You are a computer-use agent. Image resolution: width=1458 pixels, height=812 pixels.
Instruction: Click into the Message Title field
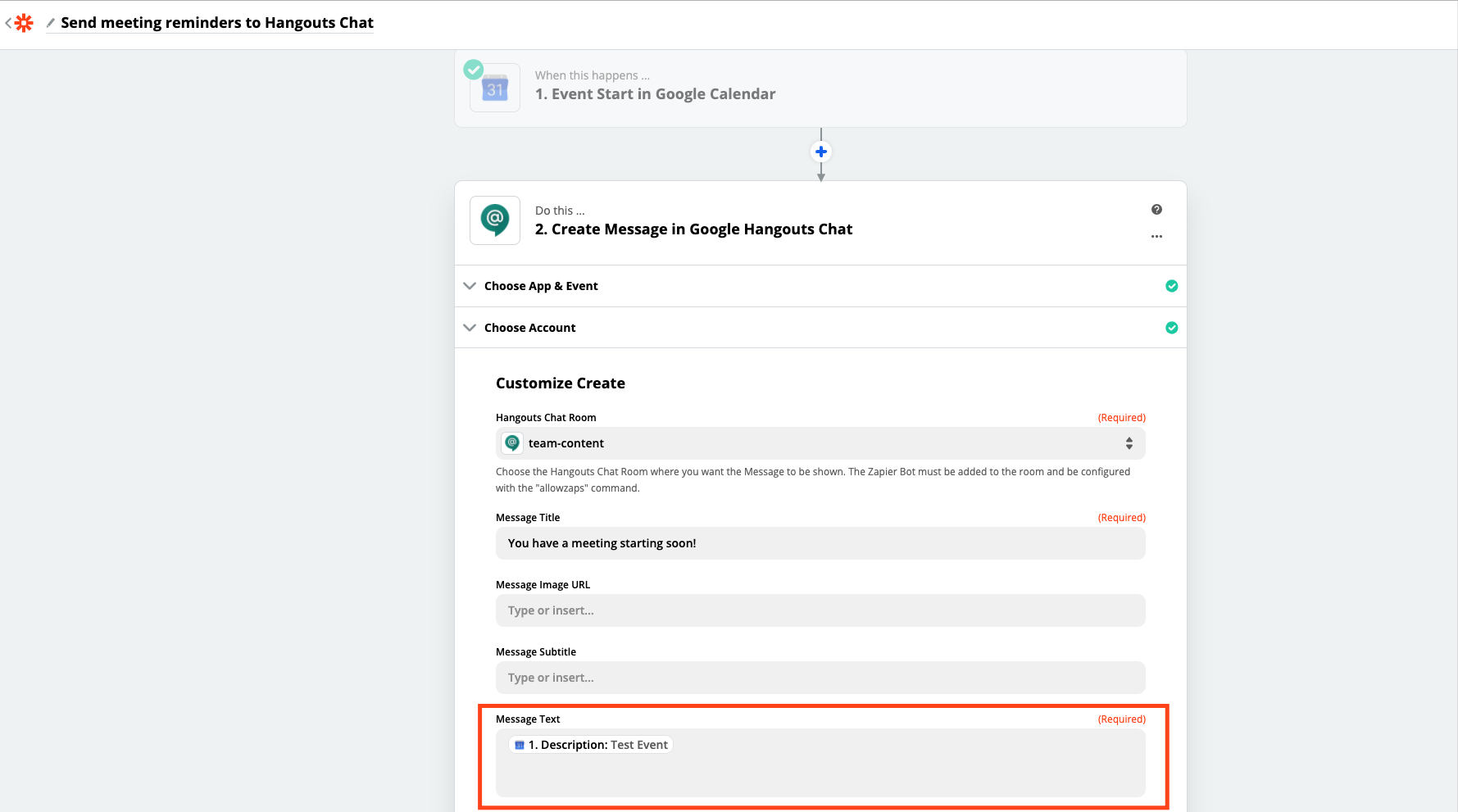(x=820, y=543)
